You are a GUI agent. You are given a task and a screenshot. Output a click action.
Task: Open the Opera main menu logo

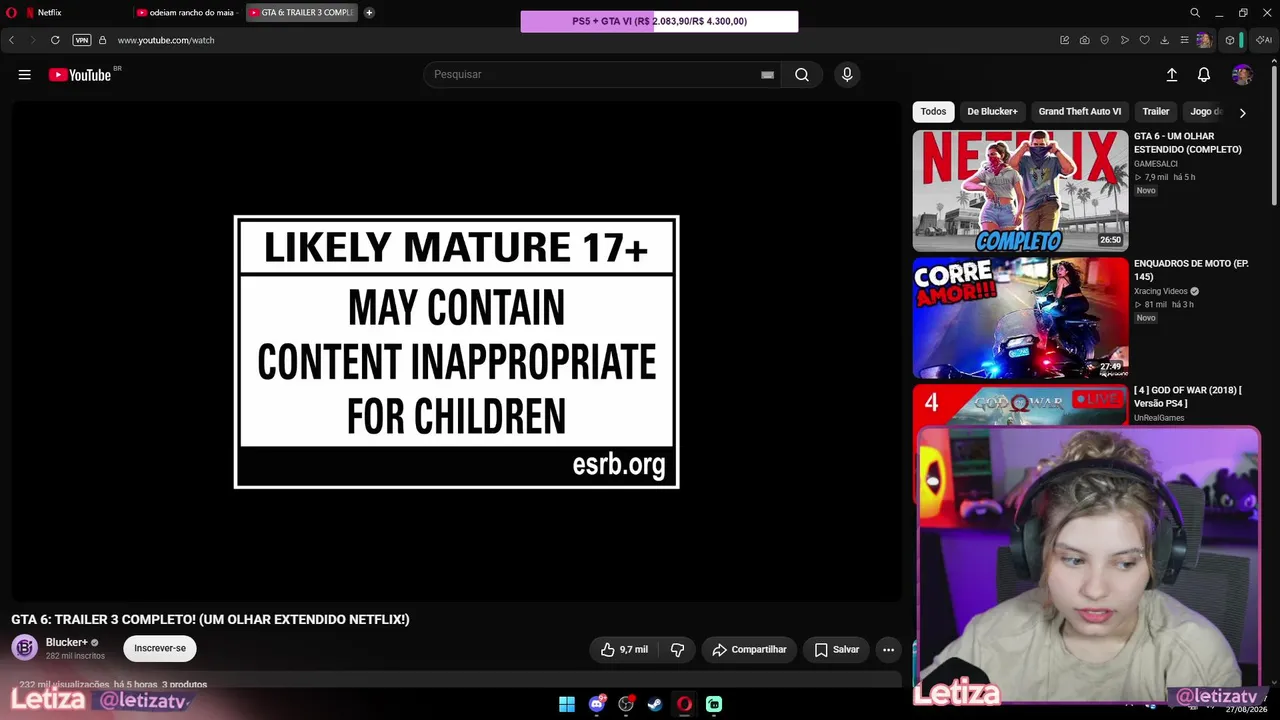click(12, 13)
